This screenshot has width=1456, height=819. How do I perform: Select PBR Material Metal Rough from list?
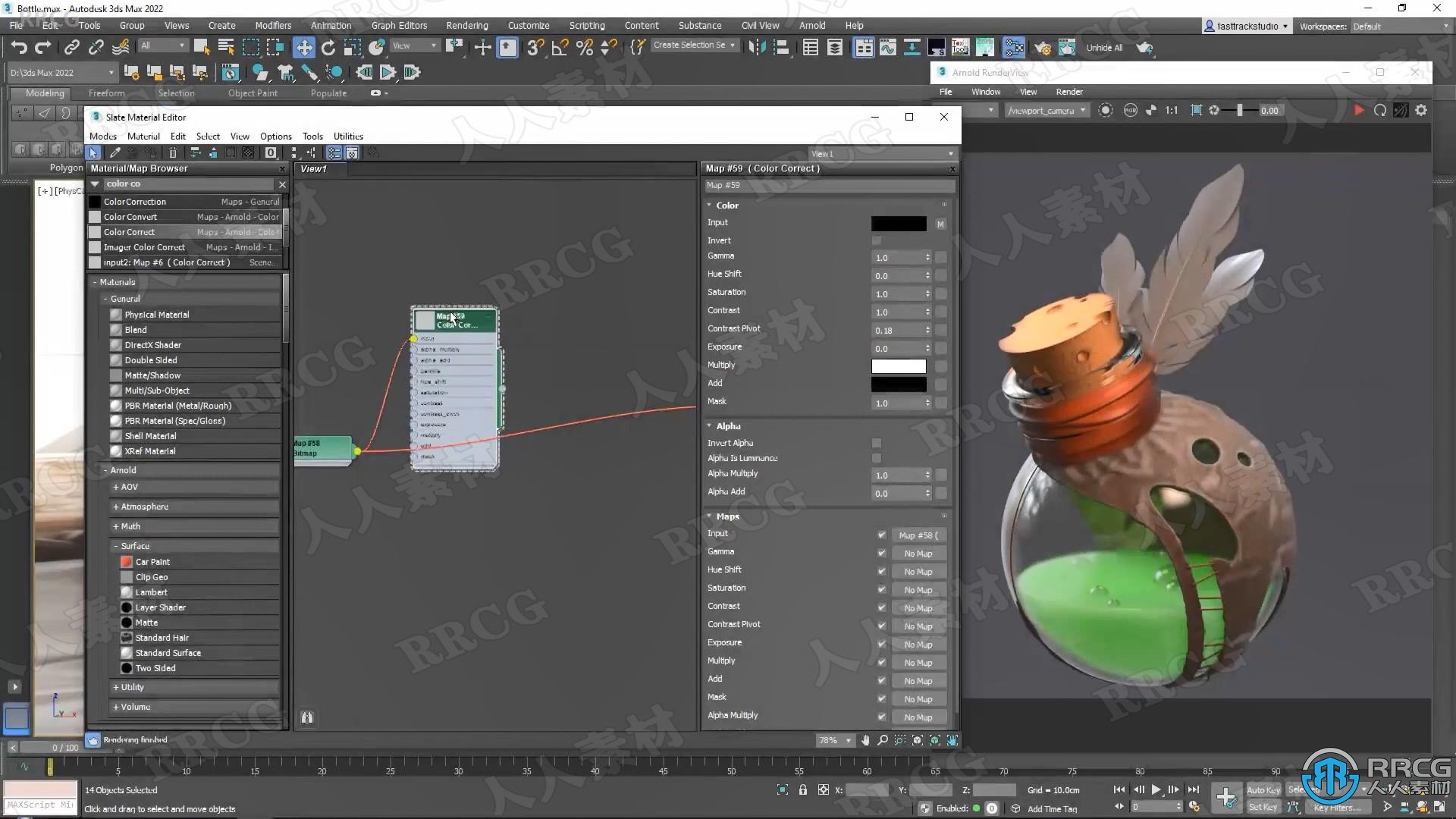tap(178, 405)
